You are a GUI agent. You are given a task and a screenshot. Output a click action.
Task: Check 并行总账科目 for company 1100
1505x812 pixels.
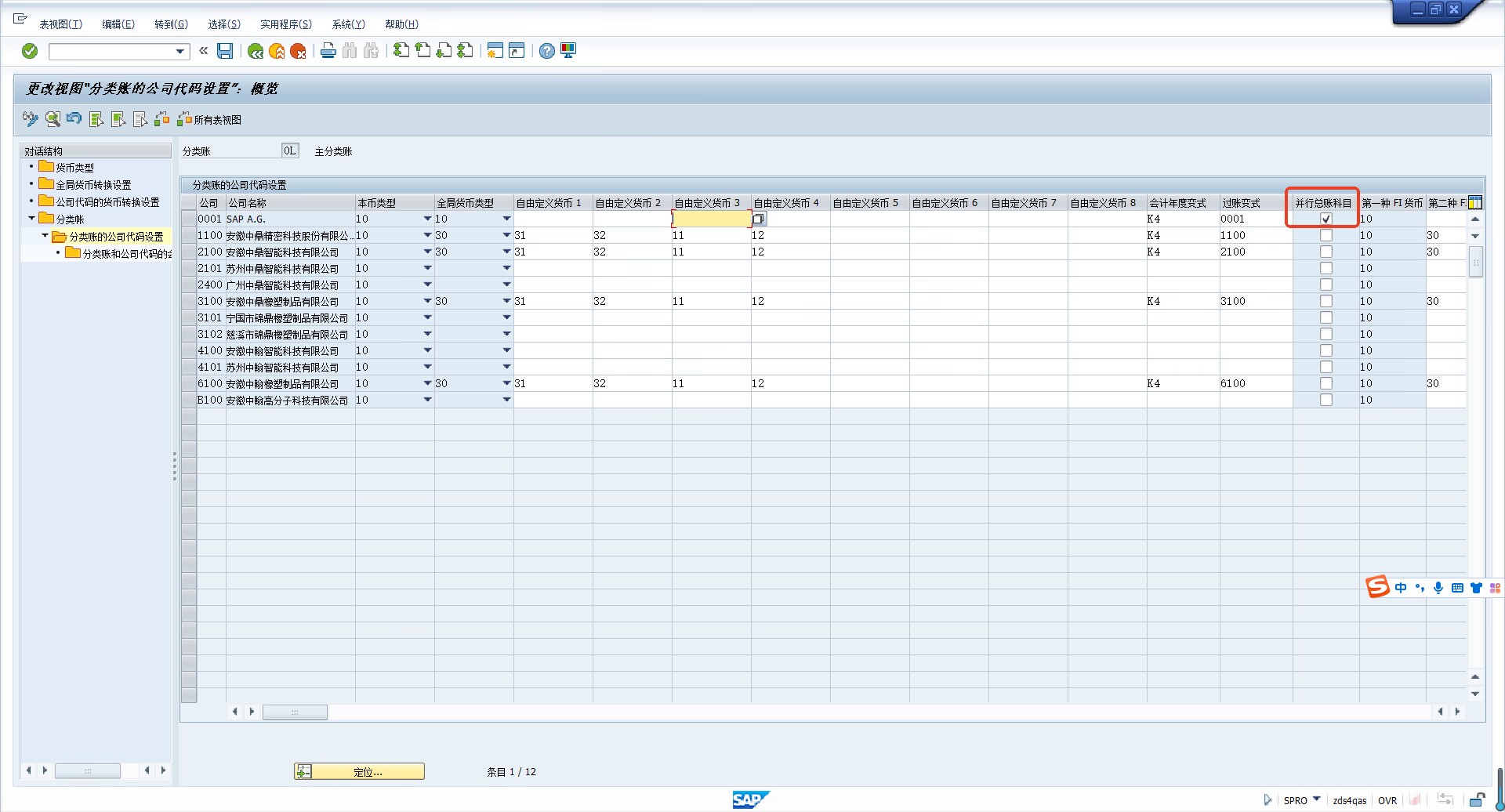tap(1326, 235)
